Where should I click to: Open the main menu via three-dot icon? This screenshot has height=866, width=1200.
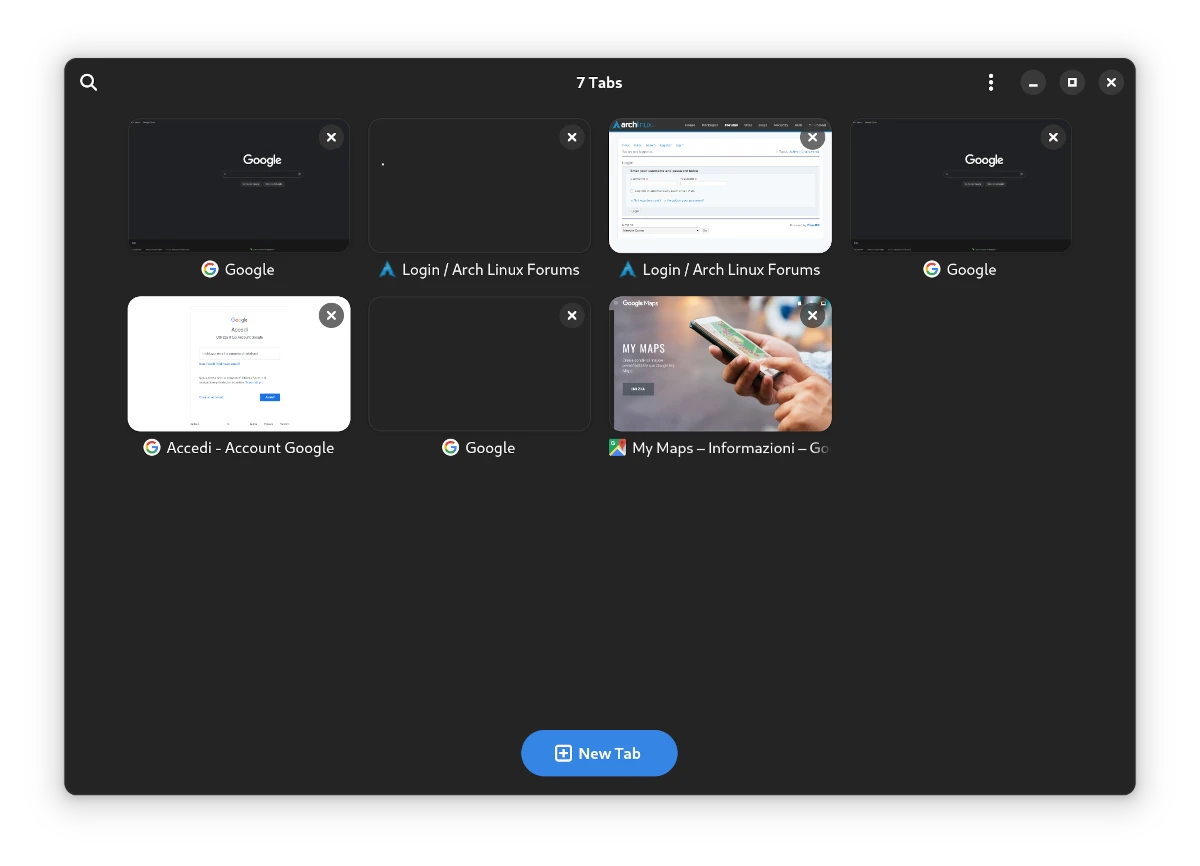991,82
